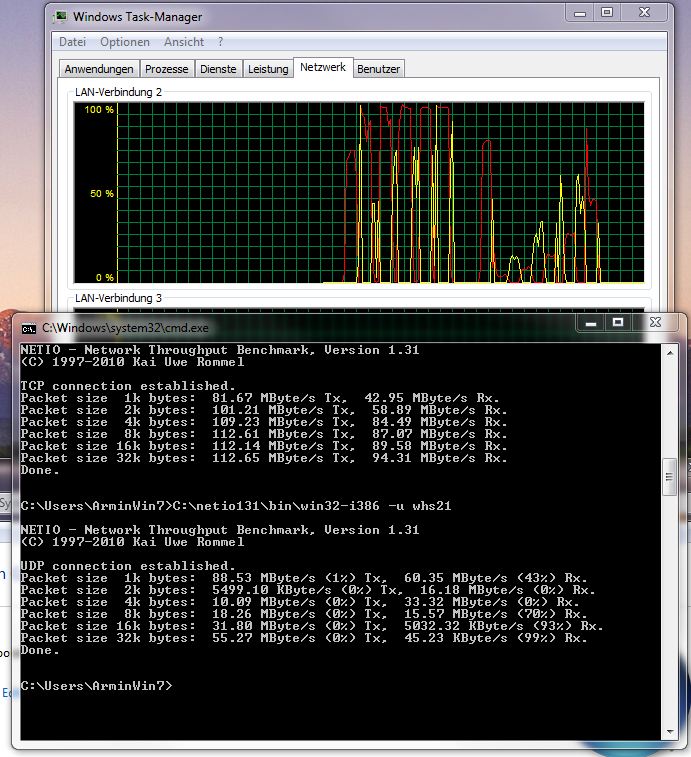
Task: Click the 50 % graph axis label
Action: click(x=102, y=194)
